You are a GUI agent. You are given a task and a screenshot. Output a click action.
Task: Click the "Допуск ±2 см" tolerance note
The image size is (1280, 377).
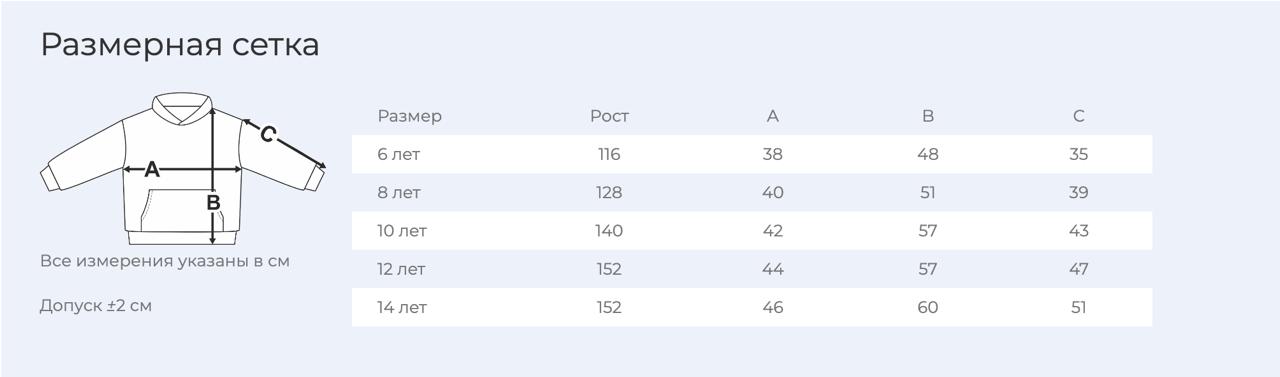[96, 305]
